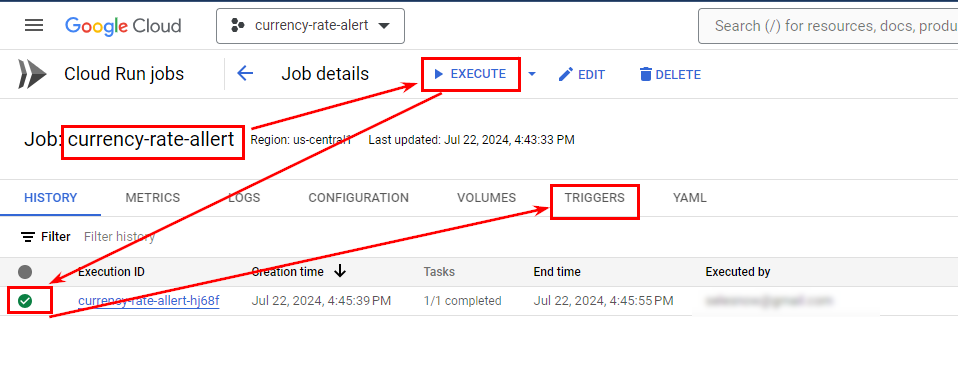Go back with the left arrow icon
Image resolution: width=958 pixels, height=385 pixels.
(245, 74)
